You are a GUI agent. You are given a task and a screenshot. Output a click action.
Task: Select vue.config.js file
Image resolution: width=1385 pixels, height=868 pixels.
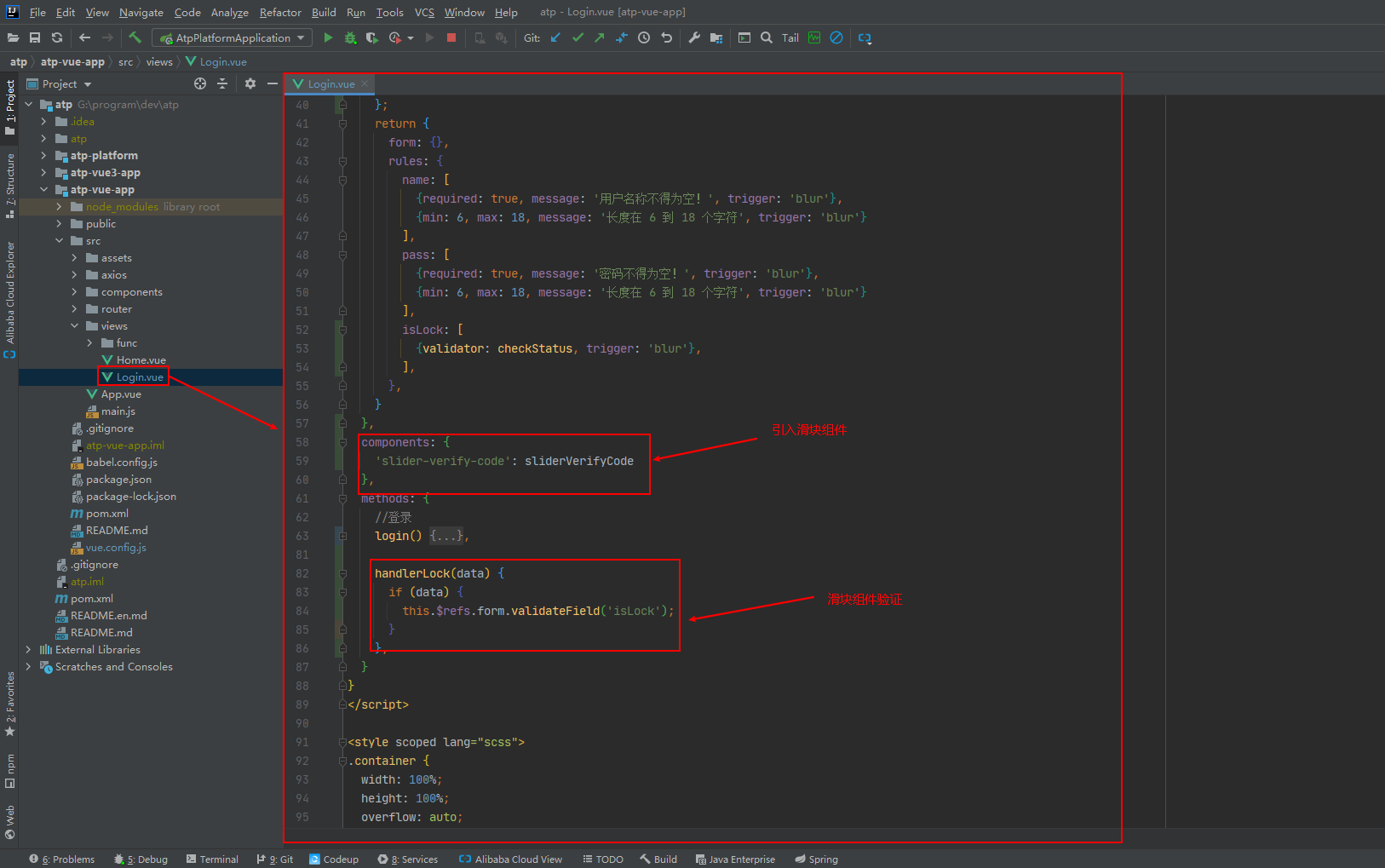pos(116,548)
